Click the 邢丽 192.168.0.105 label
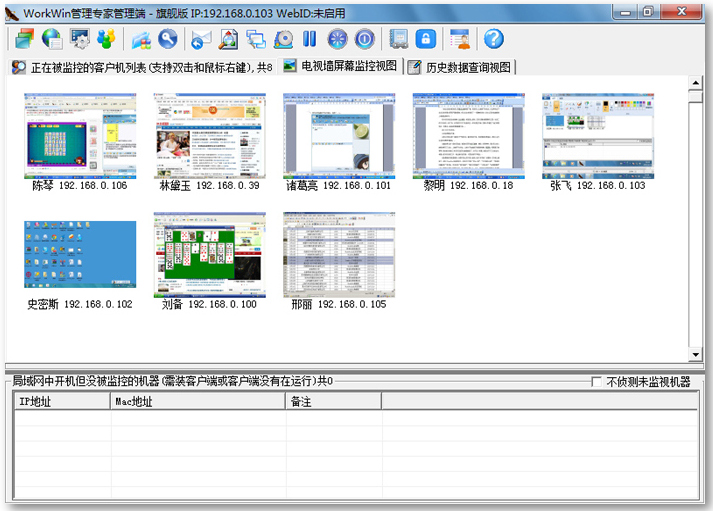Image resolution: width=713 pixels, height=511 pixels. pyautogui.click(x=339, y=304)
